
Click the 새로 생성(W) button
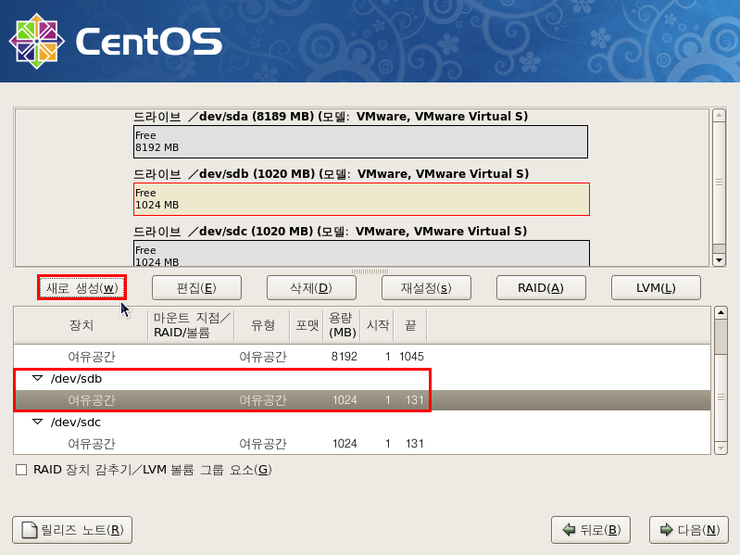[82, 288]
